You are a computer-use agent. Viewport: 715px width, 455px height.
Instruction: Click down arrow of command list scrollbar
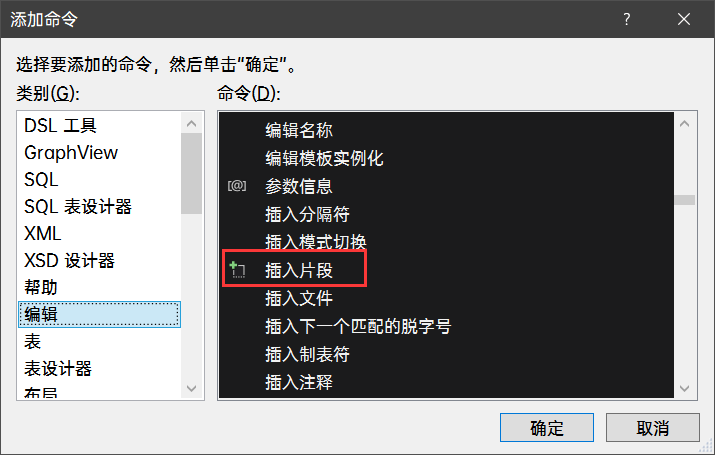click(684, 388)
